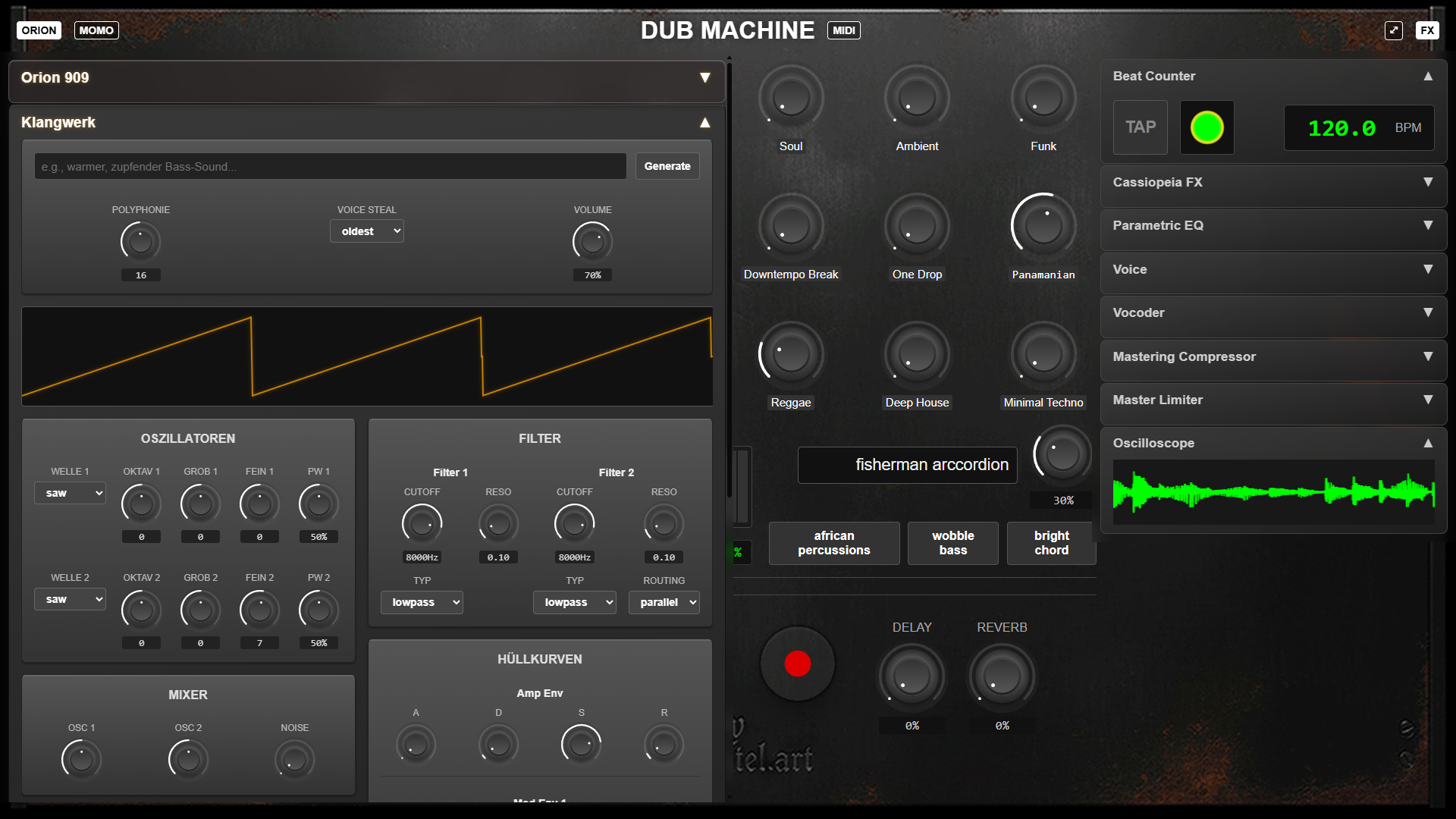
Task: Switch to the MOMO tab
Action: click(96, 30)
